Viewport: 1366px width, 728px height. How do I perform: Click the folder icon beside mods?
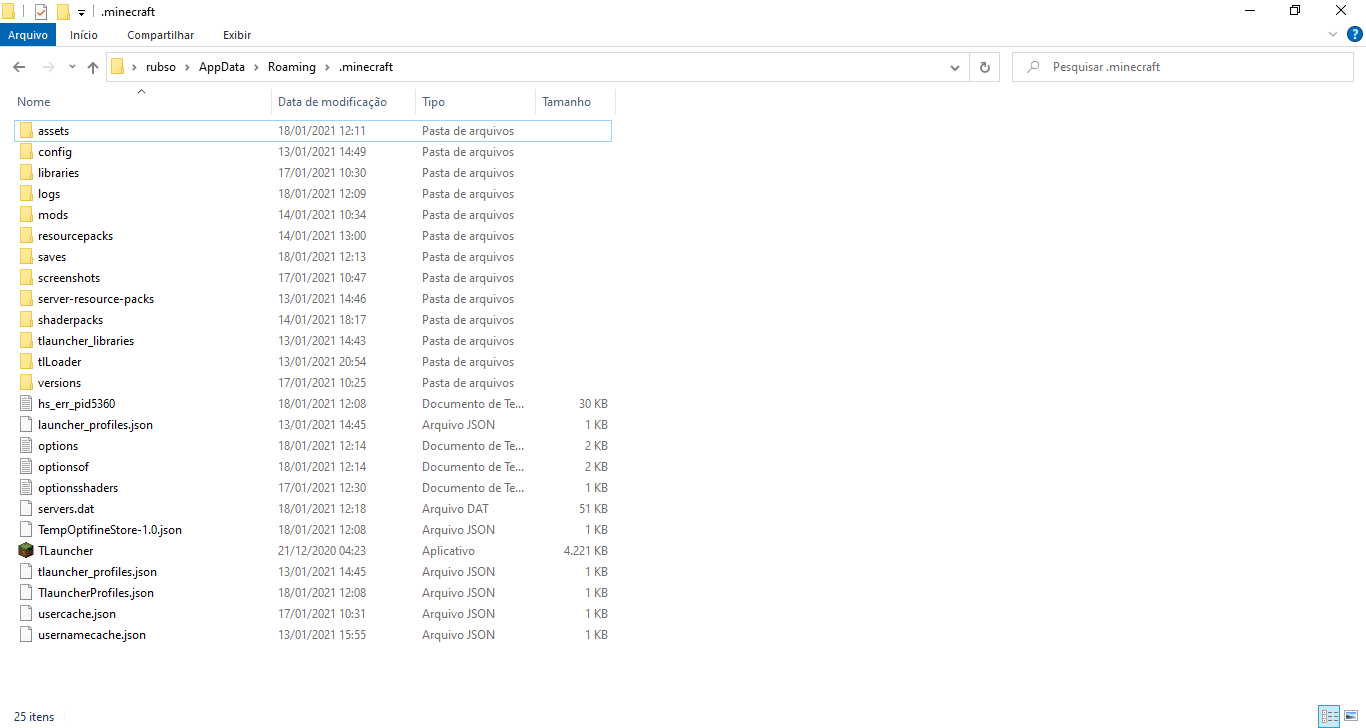coord(26,215)
